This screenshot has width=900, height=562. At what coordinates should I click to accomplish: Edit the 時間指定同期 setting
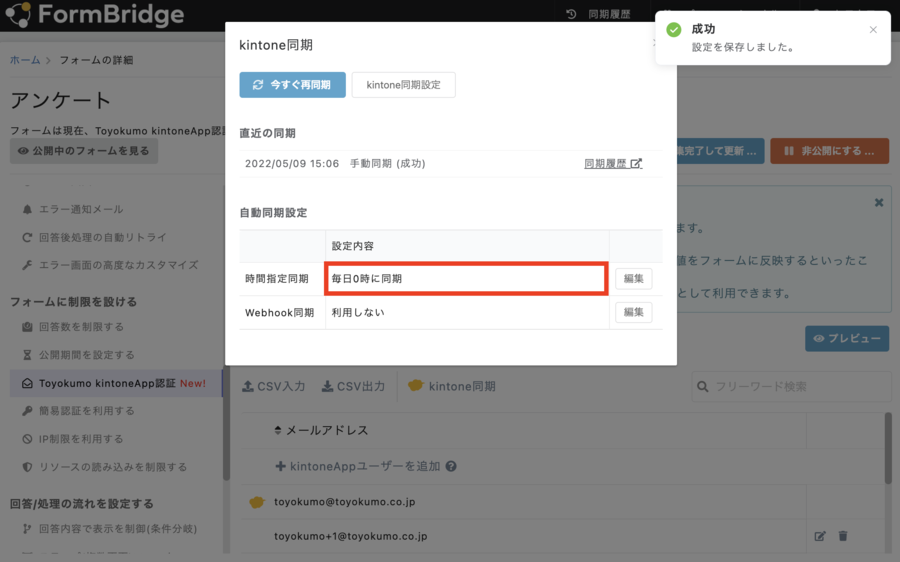634,278
